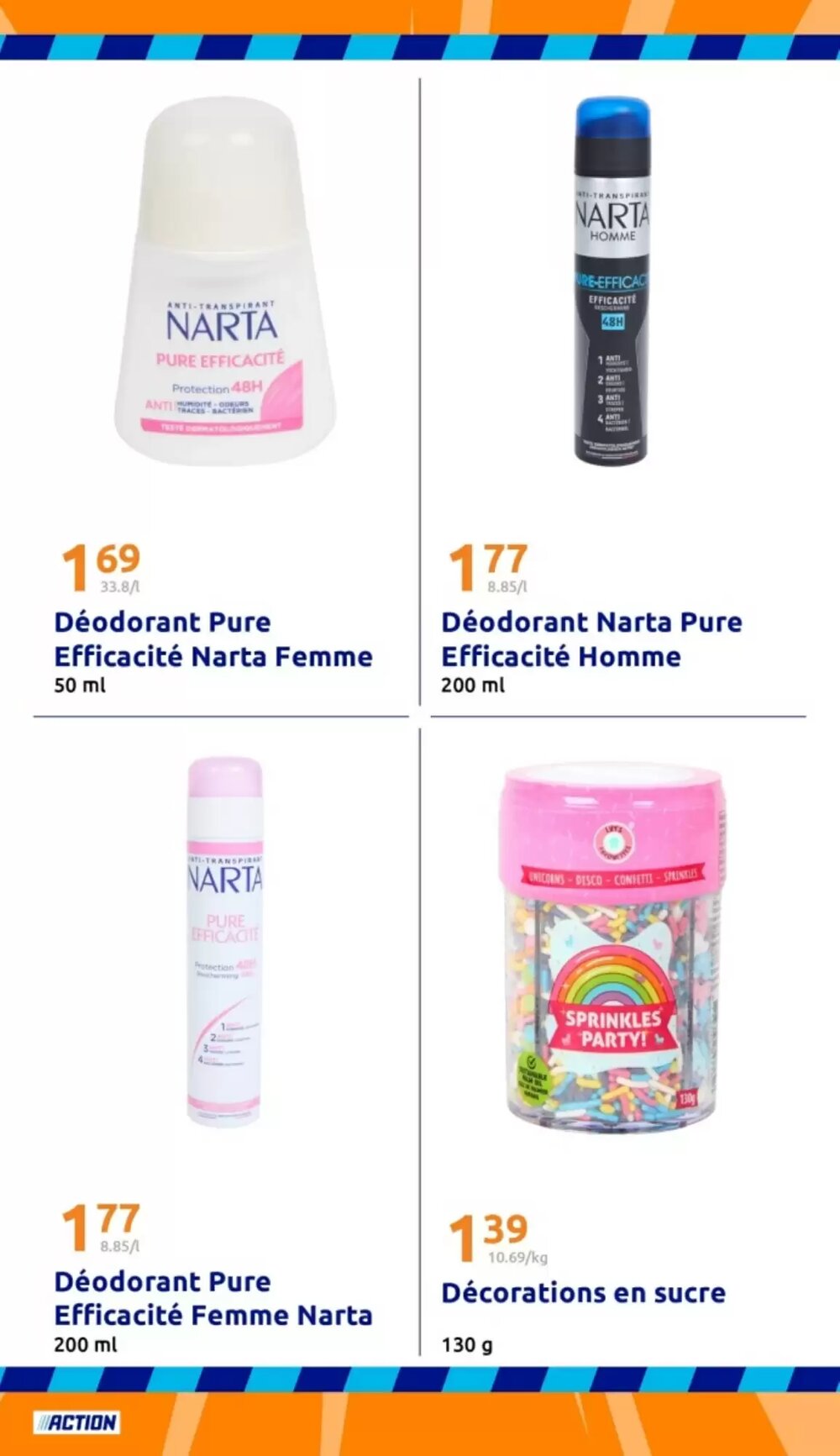
Task: Click the 200 ml label under Femme spray
Action: (x=86, y=1344)
